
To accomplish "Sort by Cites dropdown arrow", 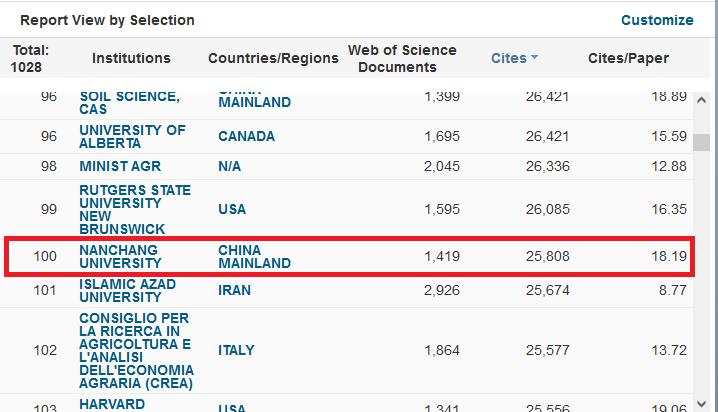I will 534,58.
